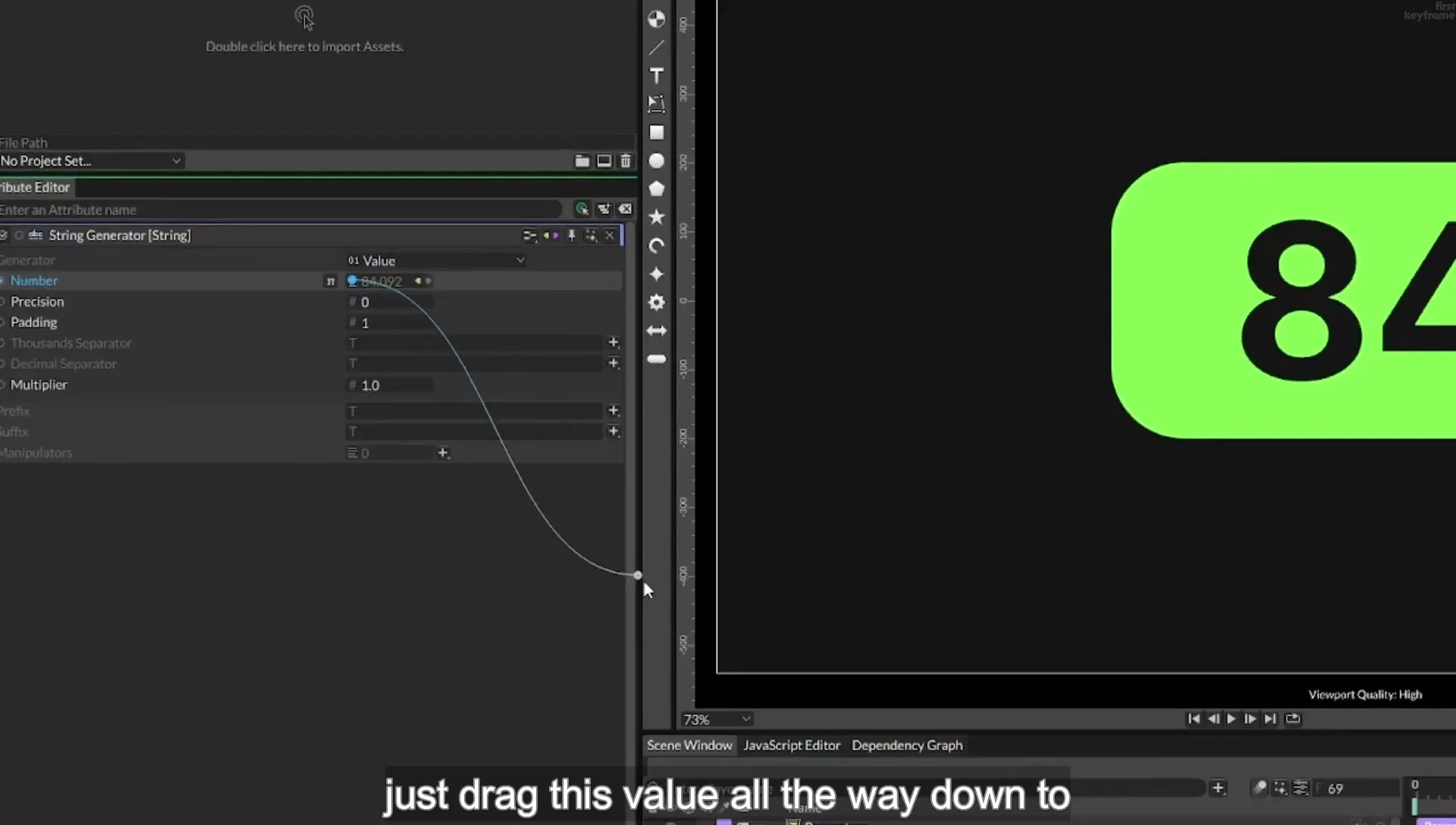Image resolution: width=1456 pixels, height=825 pixels.
Task: Add a Thousands Separator string connection
Action: [x=613, y=343]
